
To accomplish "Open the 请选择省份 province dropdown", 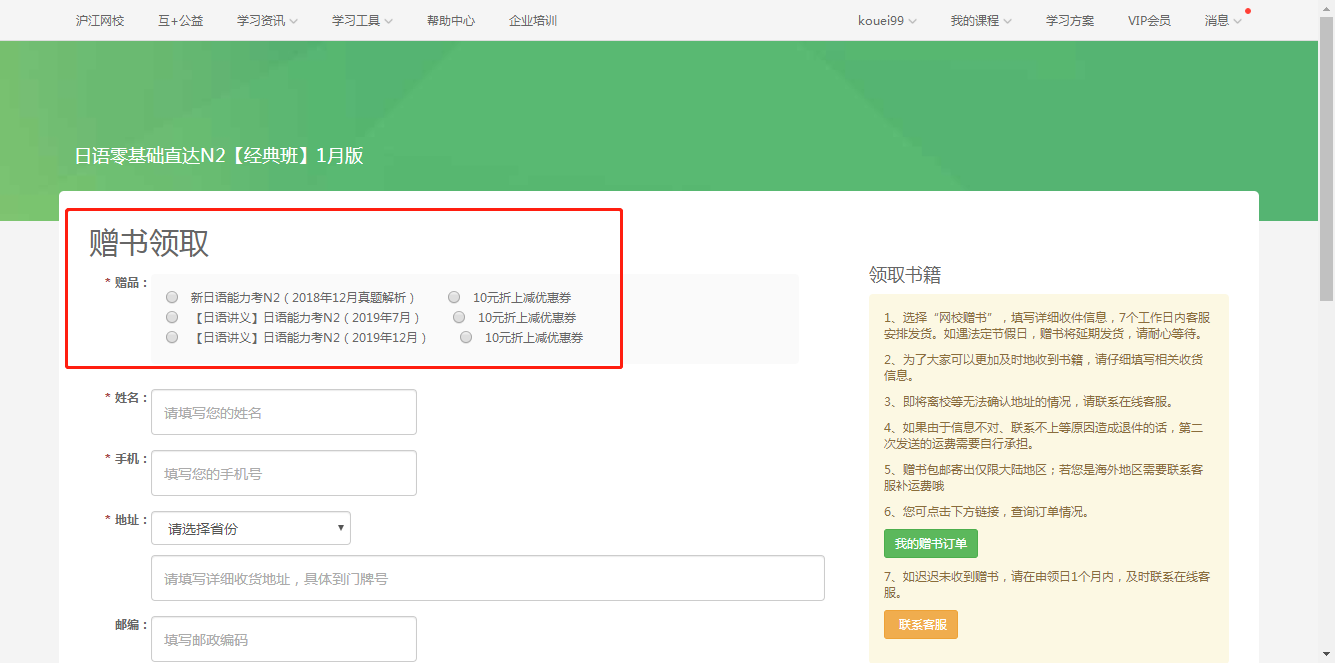I will coord(251,528).
